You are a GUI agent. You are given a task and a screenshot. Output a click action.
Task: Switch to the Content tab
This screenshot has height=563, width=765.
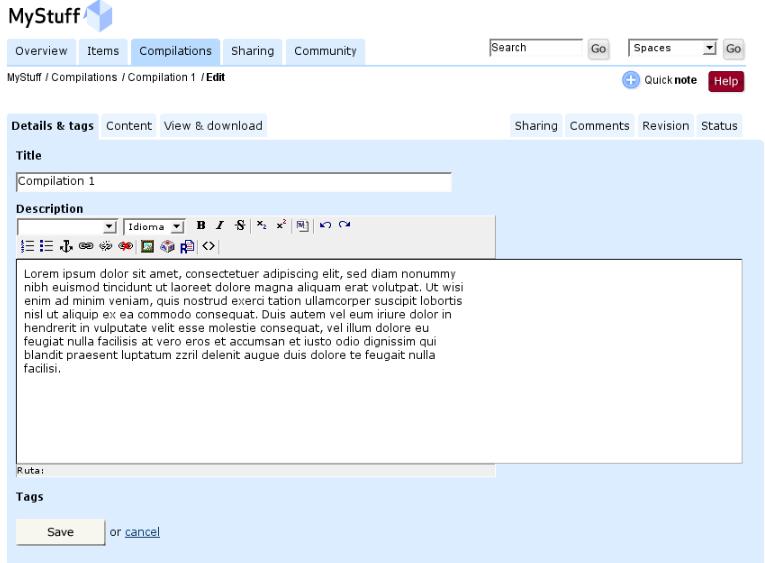[129, 126]
